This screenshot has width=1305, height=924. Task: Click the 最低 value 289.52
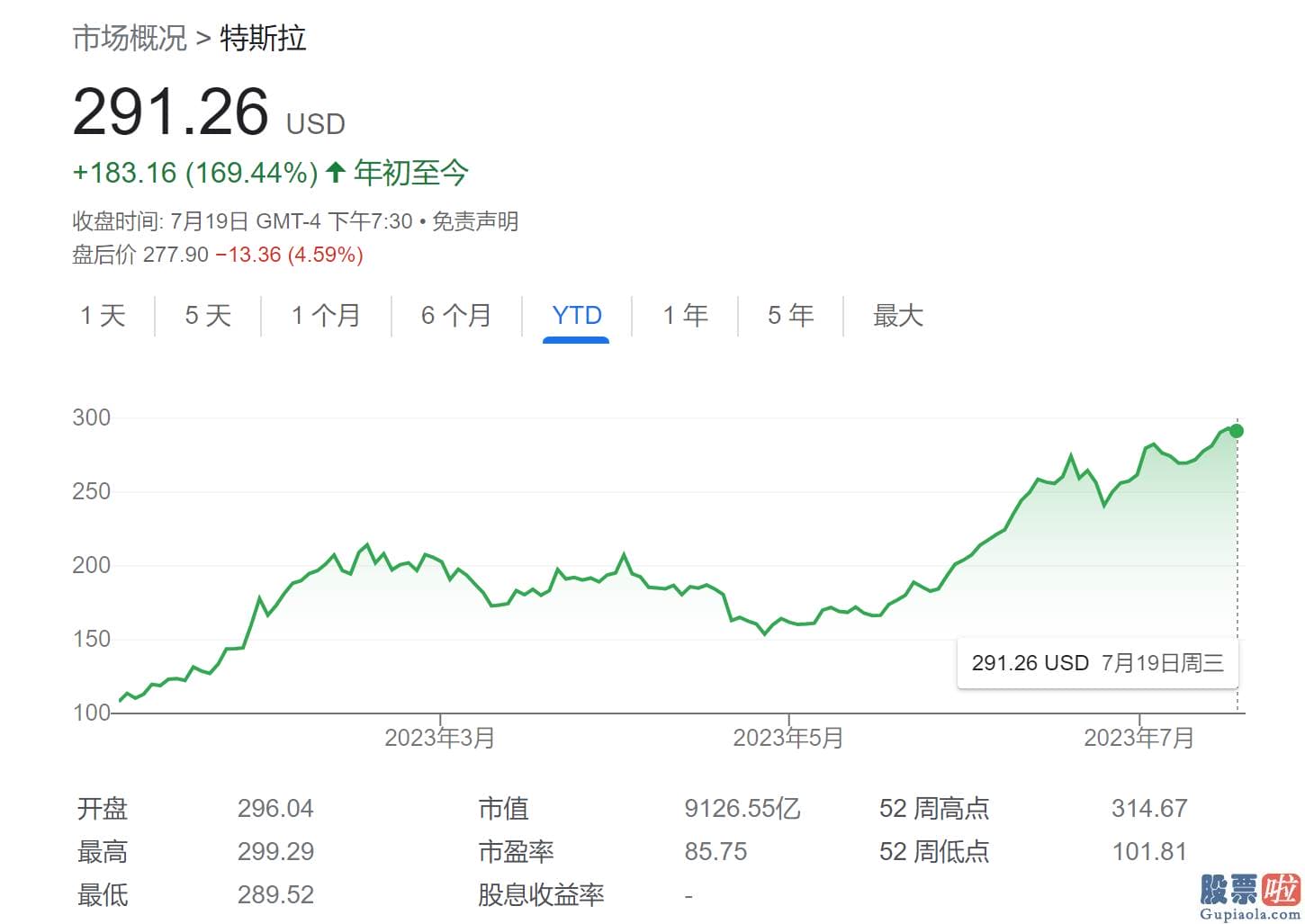coord(275,895)
